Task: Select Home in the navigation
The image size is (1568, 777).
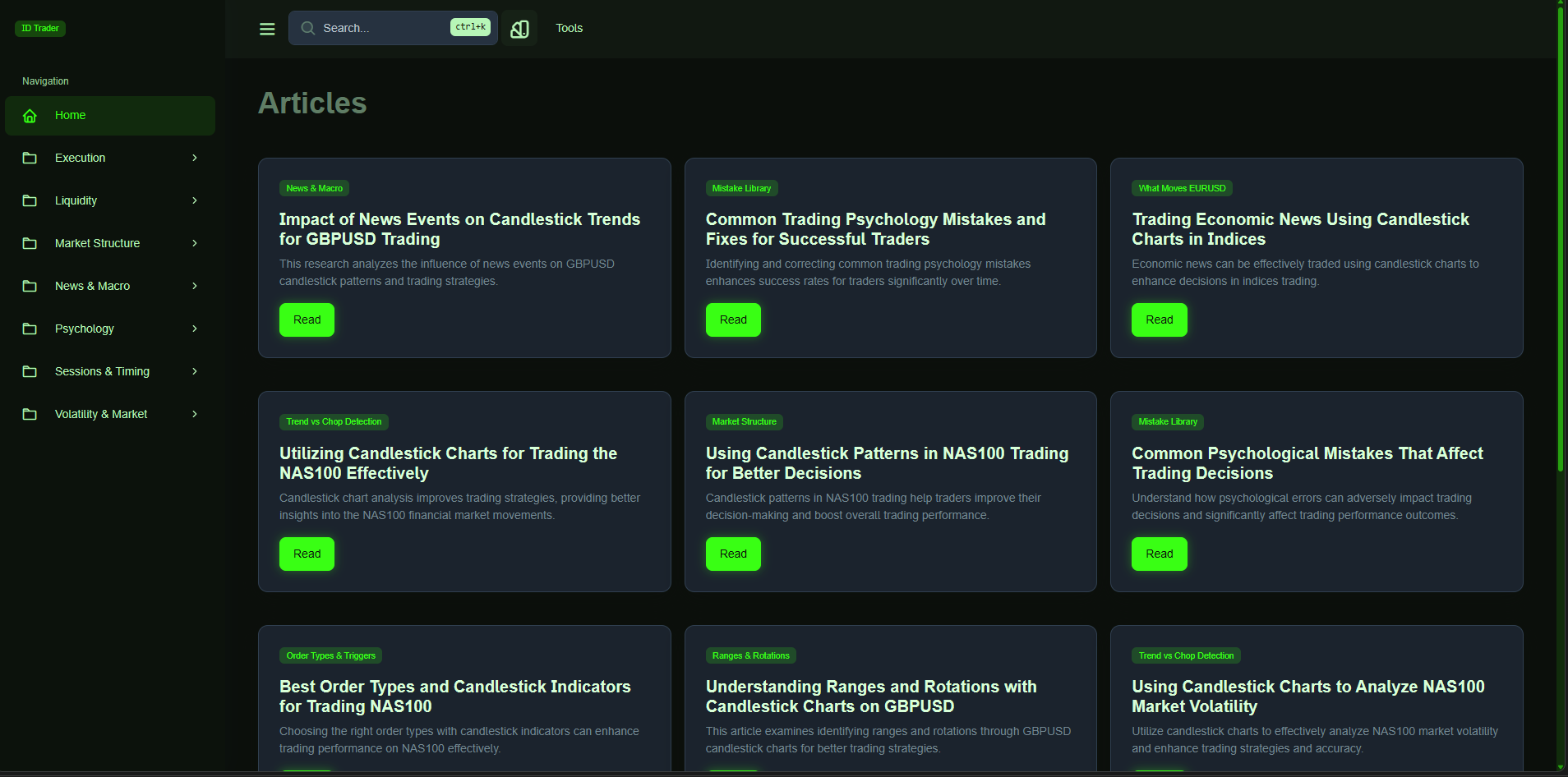Action: pyautogui.click(x=110, y=116)
